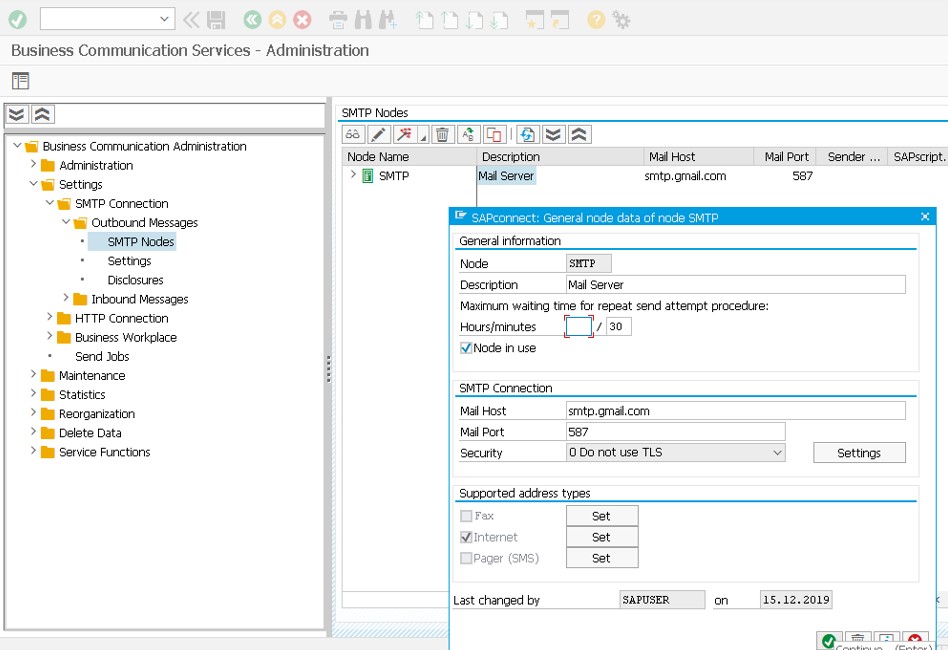
Task: Collapse the Outbound Messages folder
Action: pyautogui.click(x=67, y=221)
